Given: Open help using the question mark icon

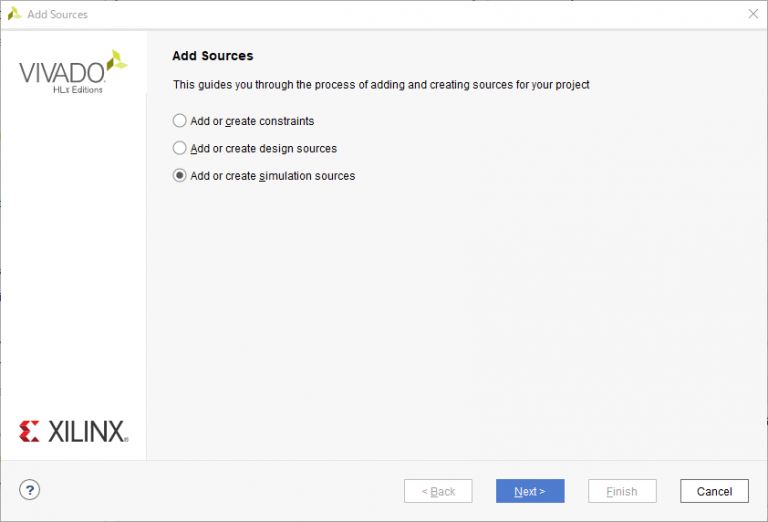Looking at the screenshot, I should click(30, 490).
